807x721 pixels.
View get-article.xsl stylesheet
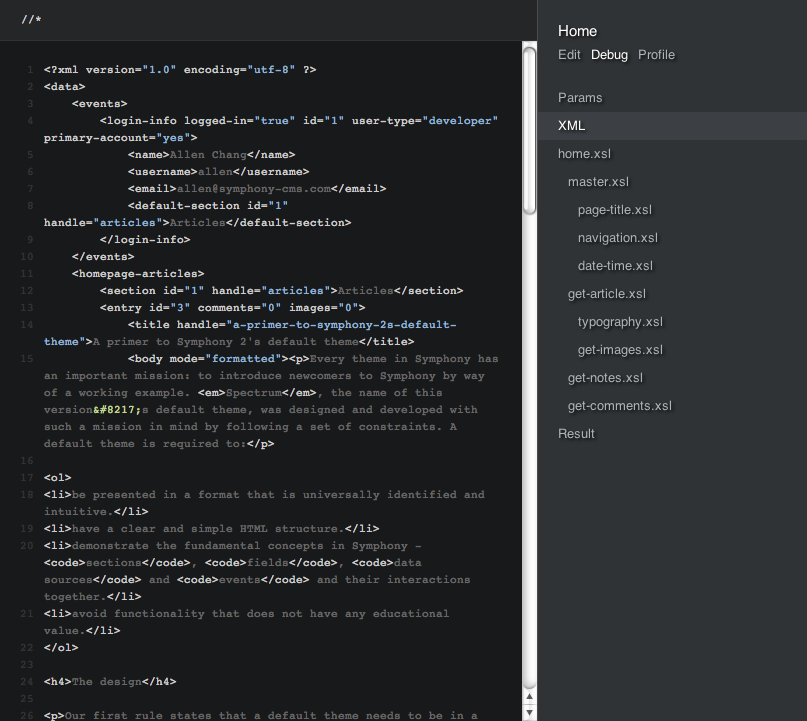[x=606, y=294]
